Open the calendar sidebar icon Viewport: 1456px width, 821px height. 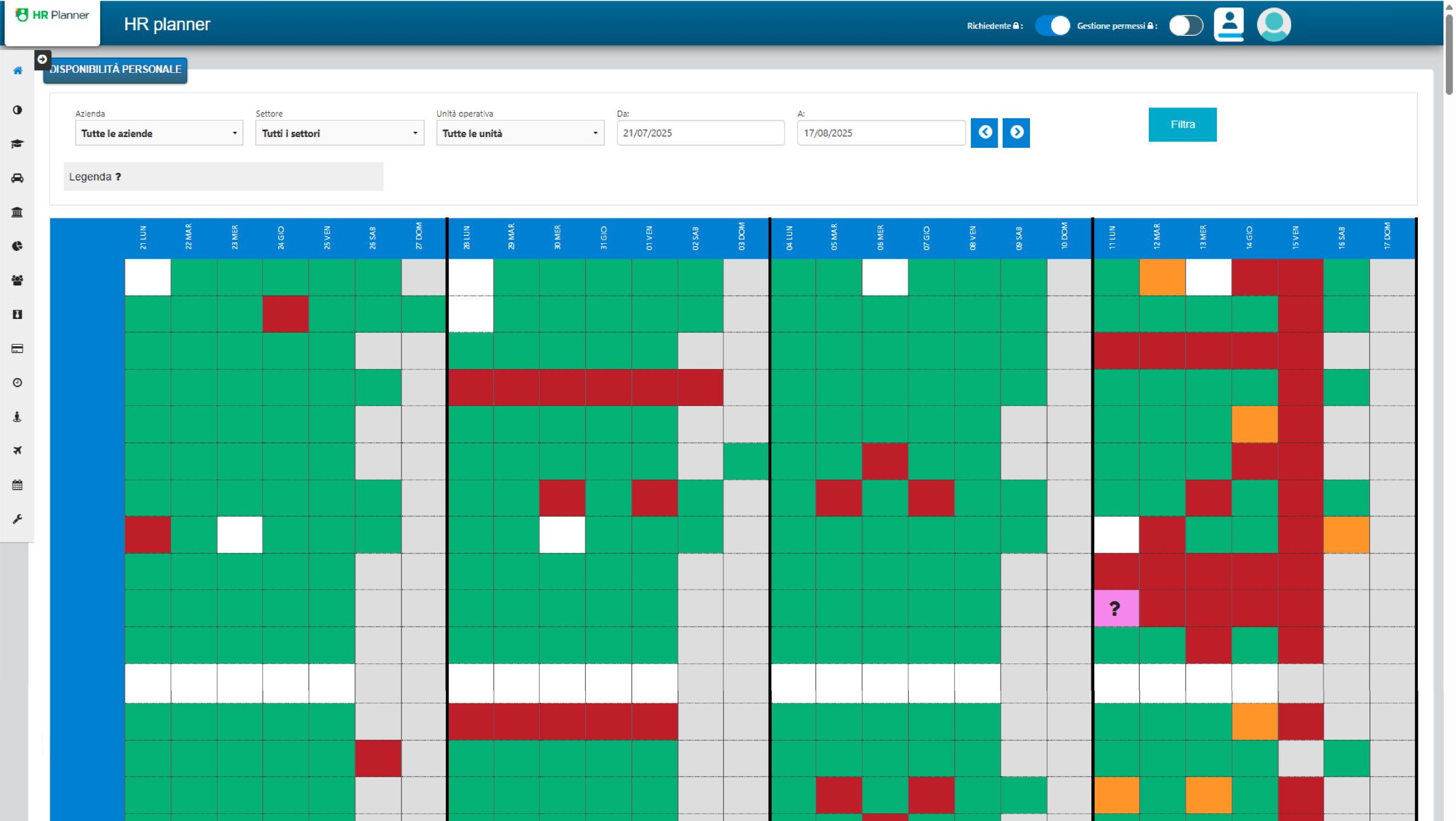point(18,485)
